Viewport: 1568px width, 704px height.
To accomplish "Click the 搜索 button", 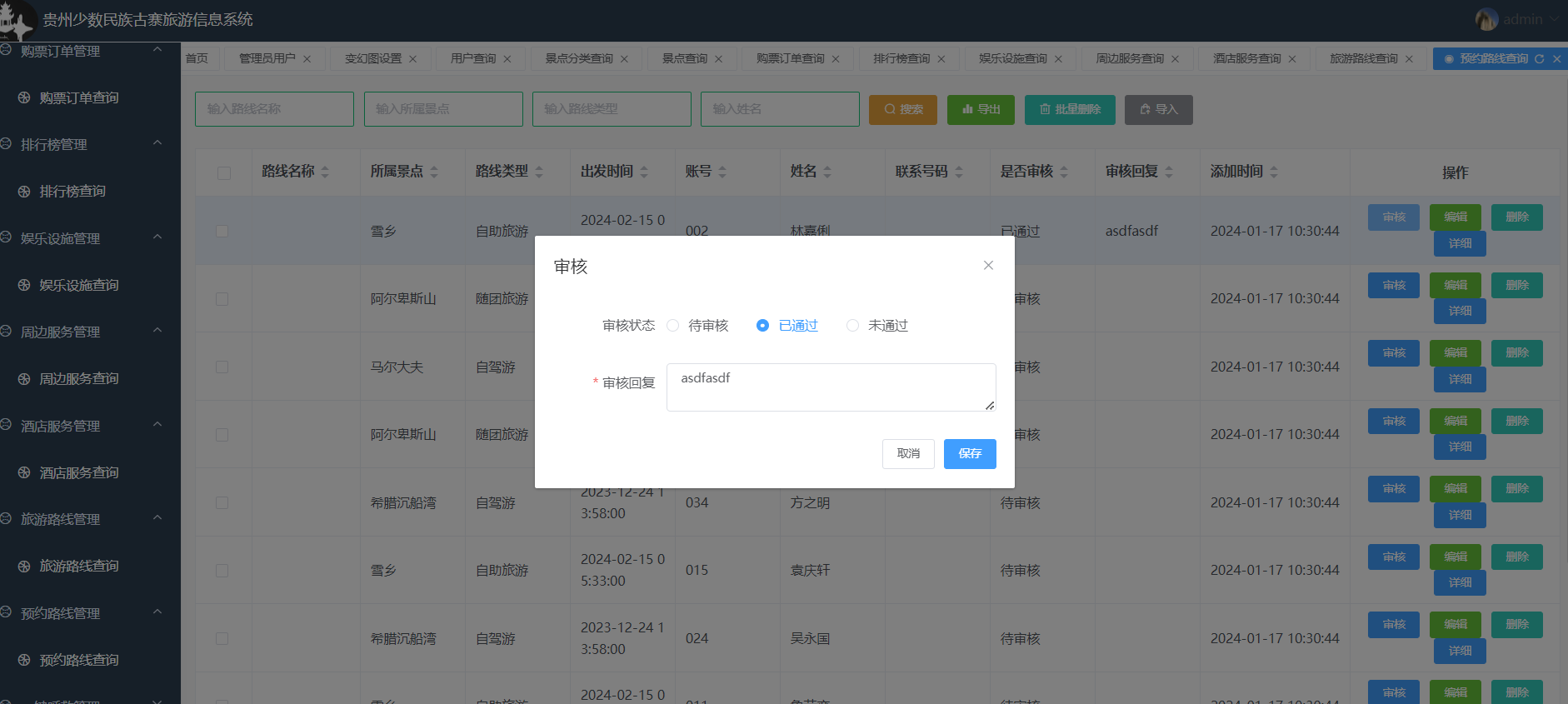I will tap(903, 109).
